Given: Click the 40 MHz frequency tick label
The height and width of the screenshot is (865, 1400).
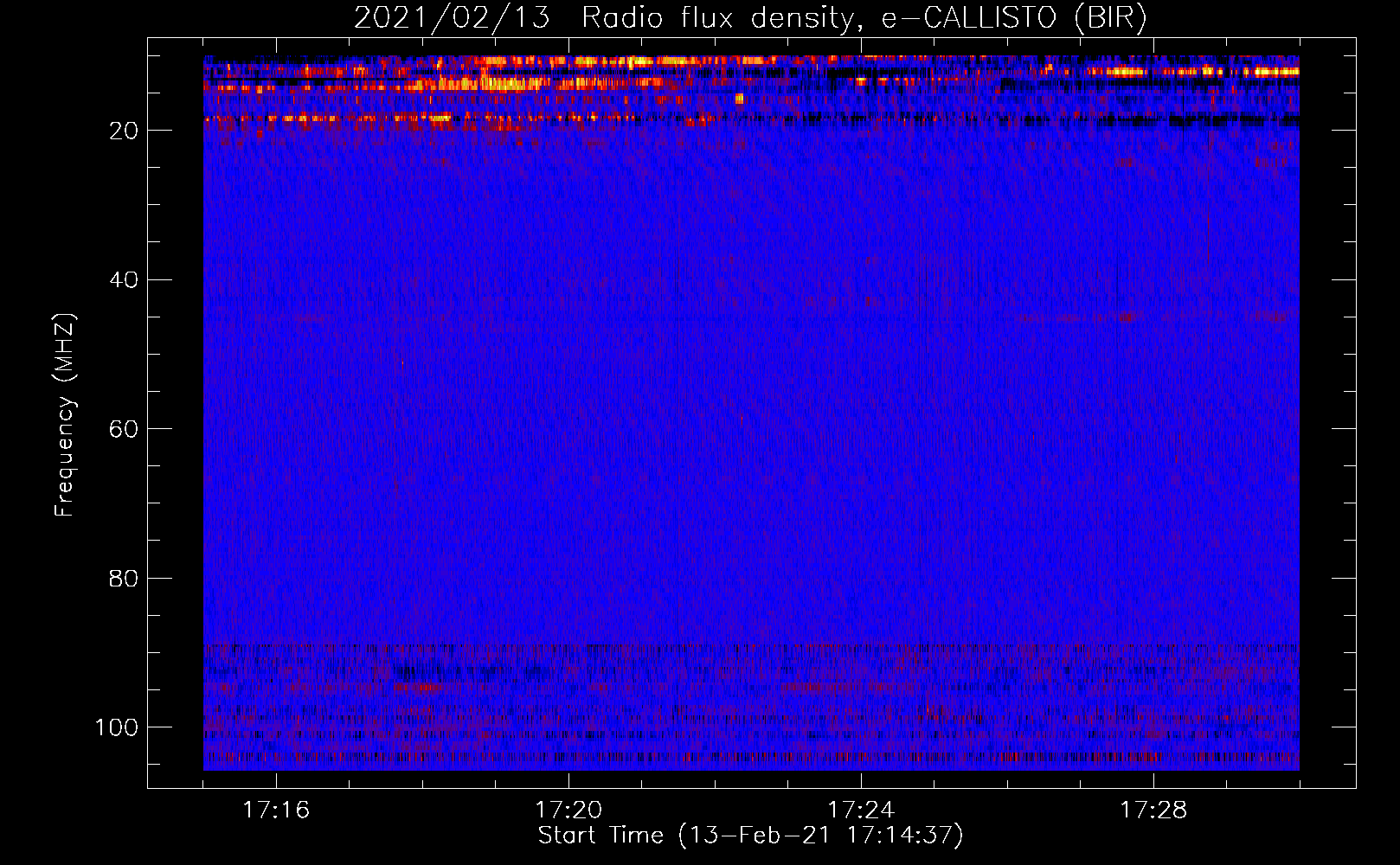Looking at the screenshot, I should click(124, 279).
